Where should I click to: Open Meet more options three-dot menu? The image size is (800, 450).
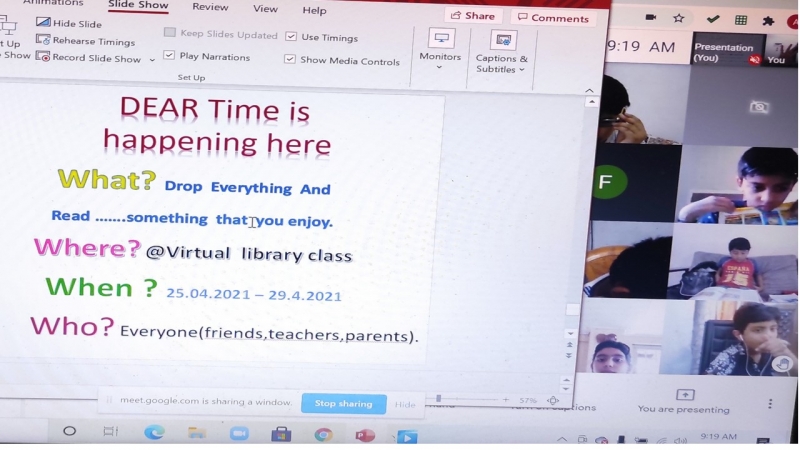[770, 404]
